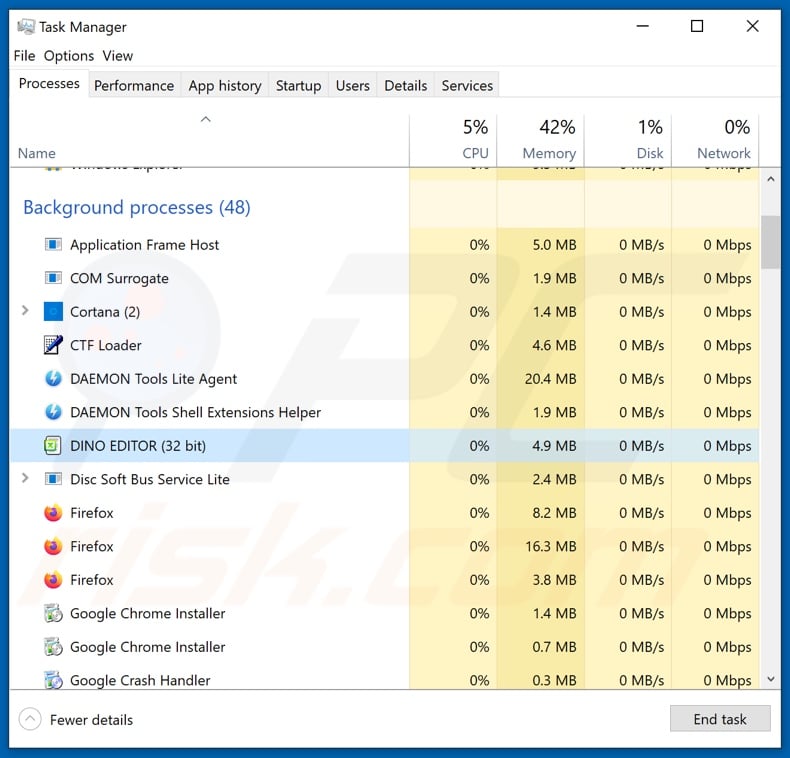Click sort arrow above the Name column
The image size is (790, 758).
206,119
